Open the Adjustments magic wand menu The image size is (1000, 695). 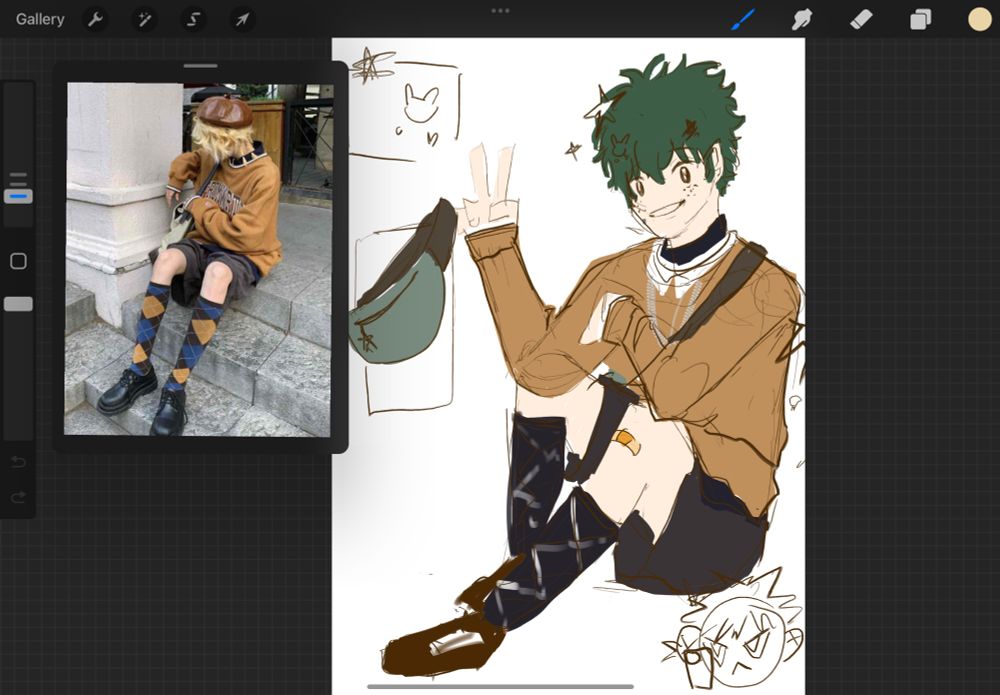145,20
